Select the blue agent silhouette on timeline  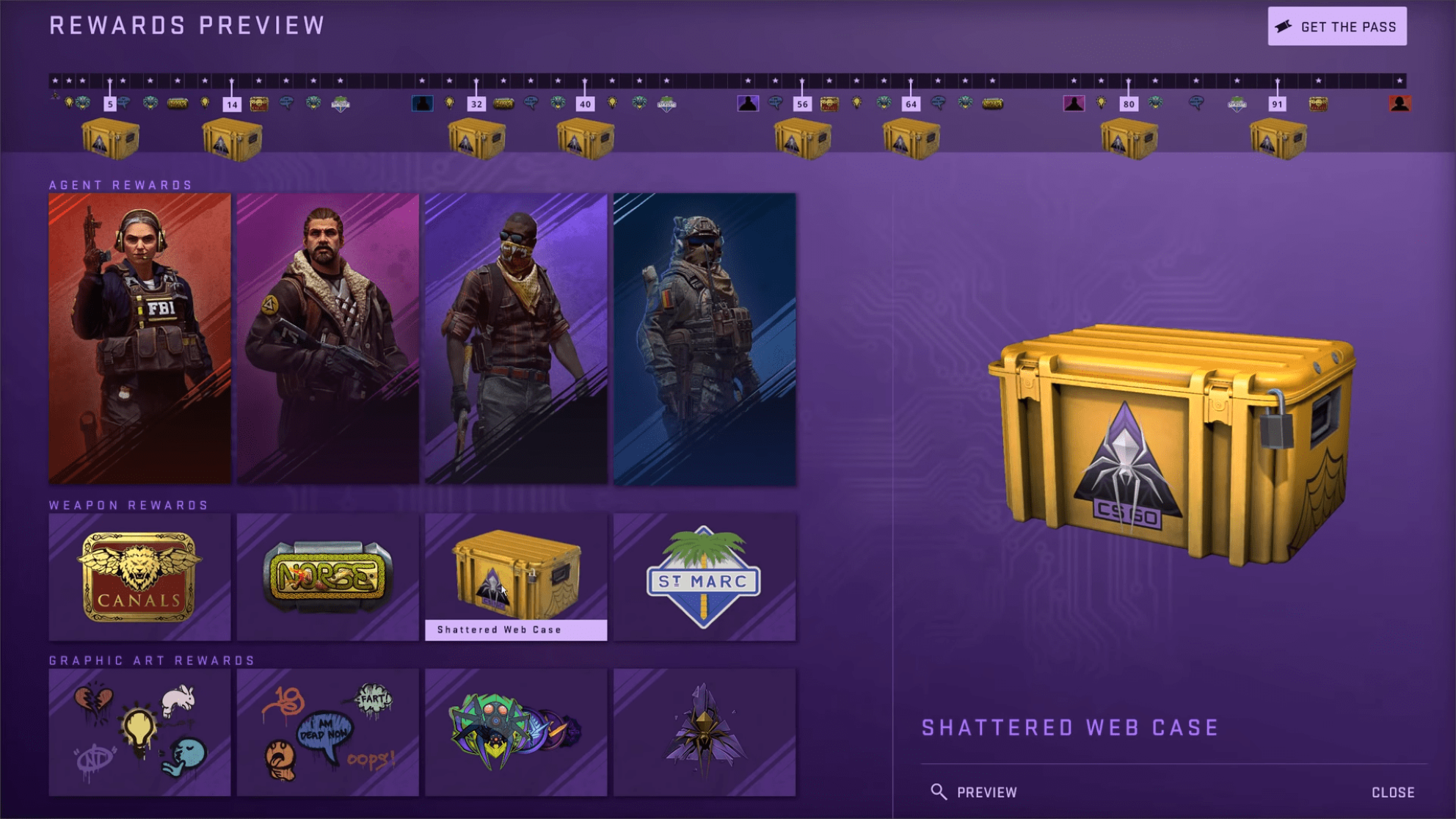point(423,103)
